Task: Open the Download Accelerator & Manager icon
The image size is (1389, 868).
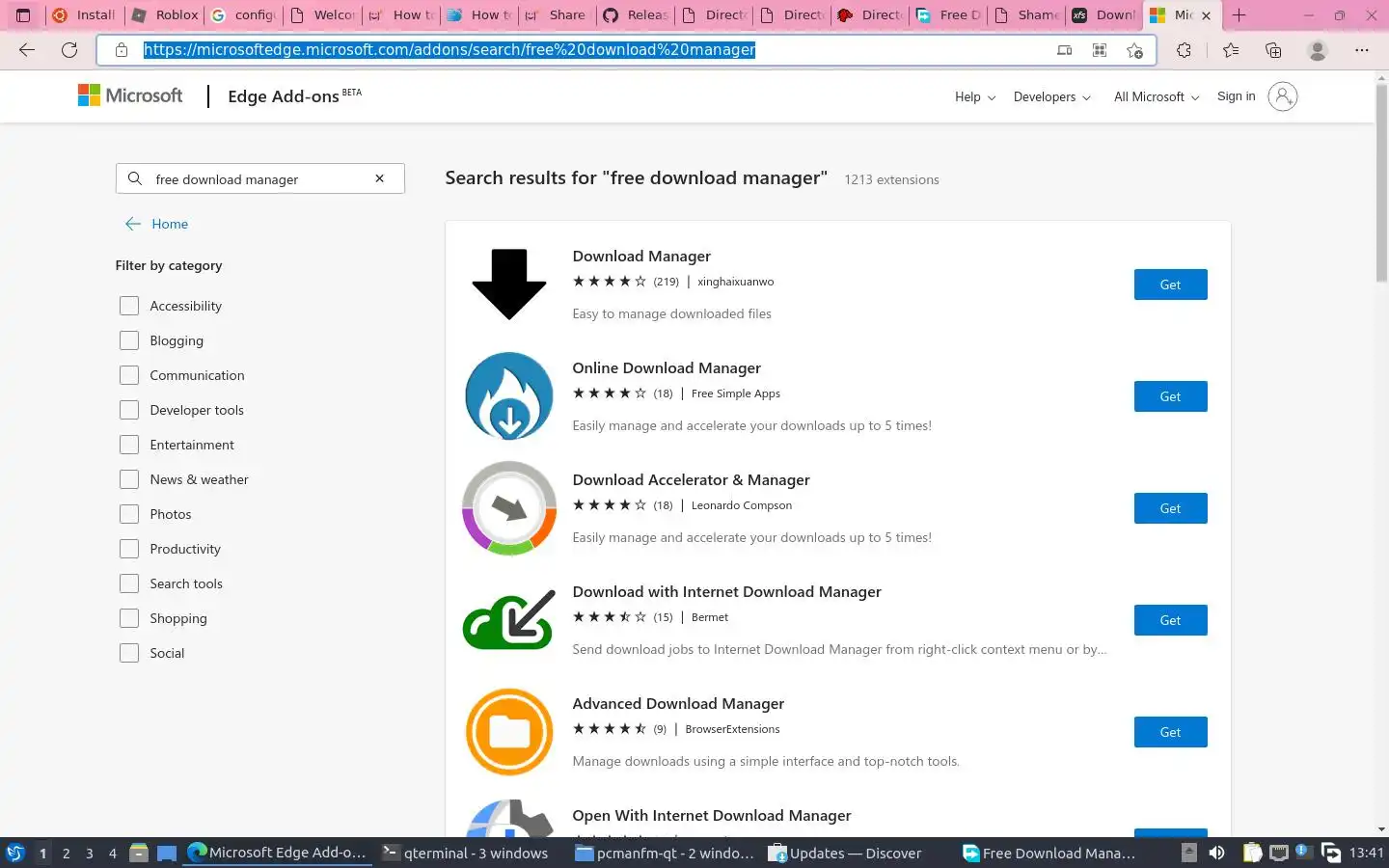Action: (x=509, y=508)
